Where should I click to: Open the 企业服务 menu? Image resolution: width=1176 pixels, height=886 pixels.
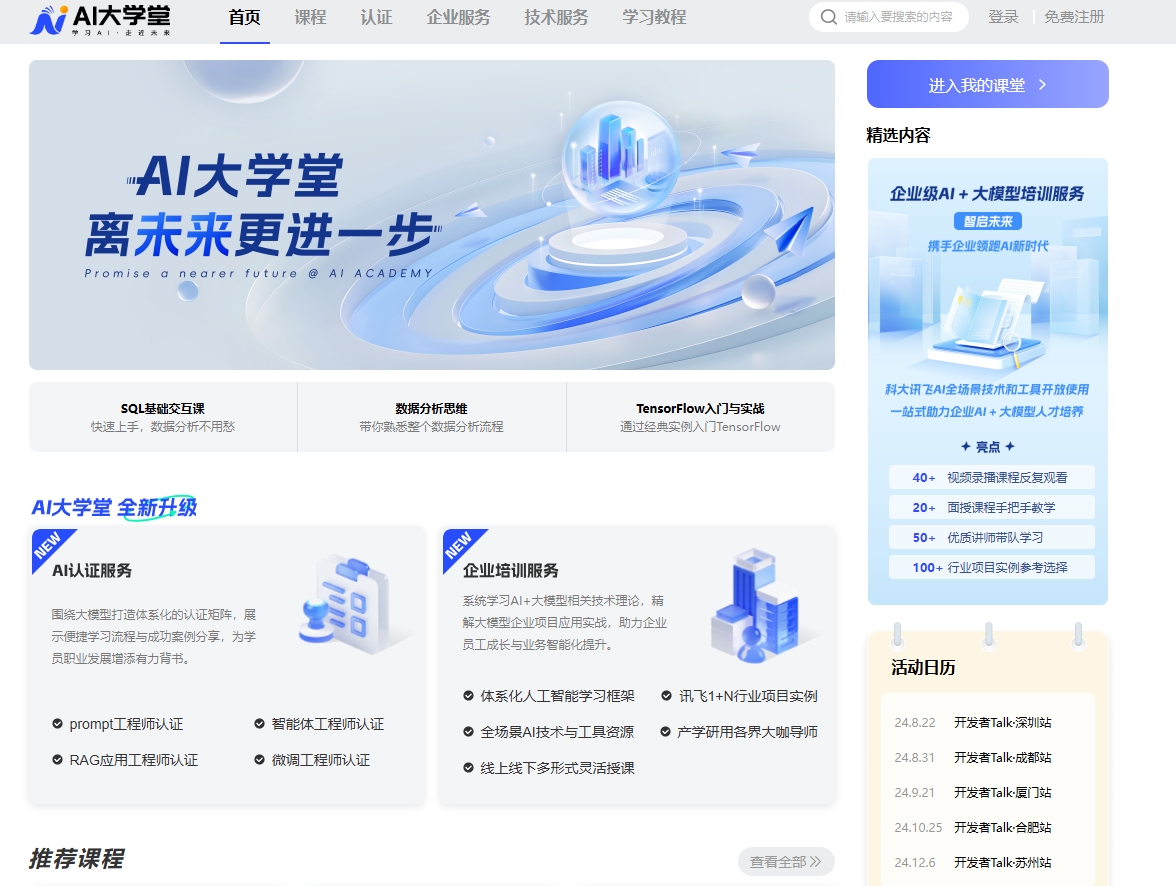click(458, 17)
